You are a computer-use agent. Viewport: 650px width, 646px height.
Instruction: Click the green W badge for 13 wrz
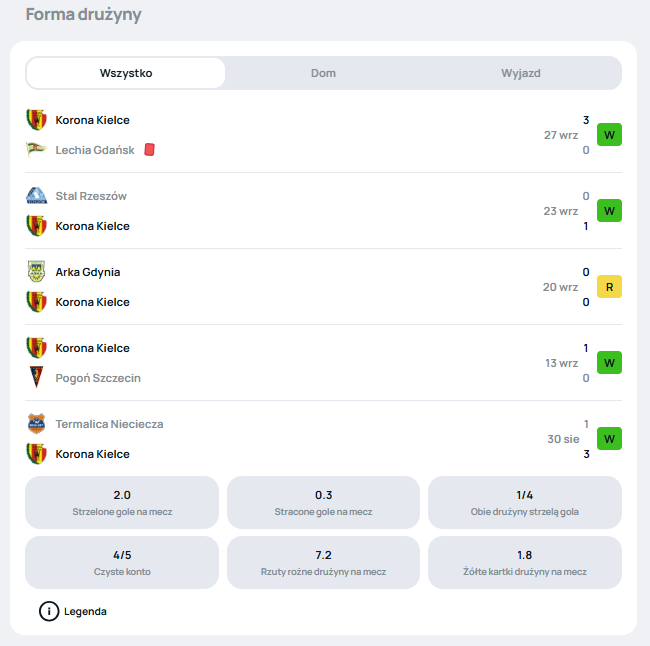pyautogui.click(x=609, y=363)
